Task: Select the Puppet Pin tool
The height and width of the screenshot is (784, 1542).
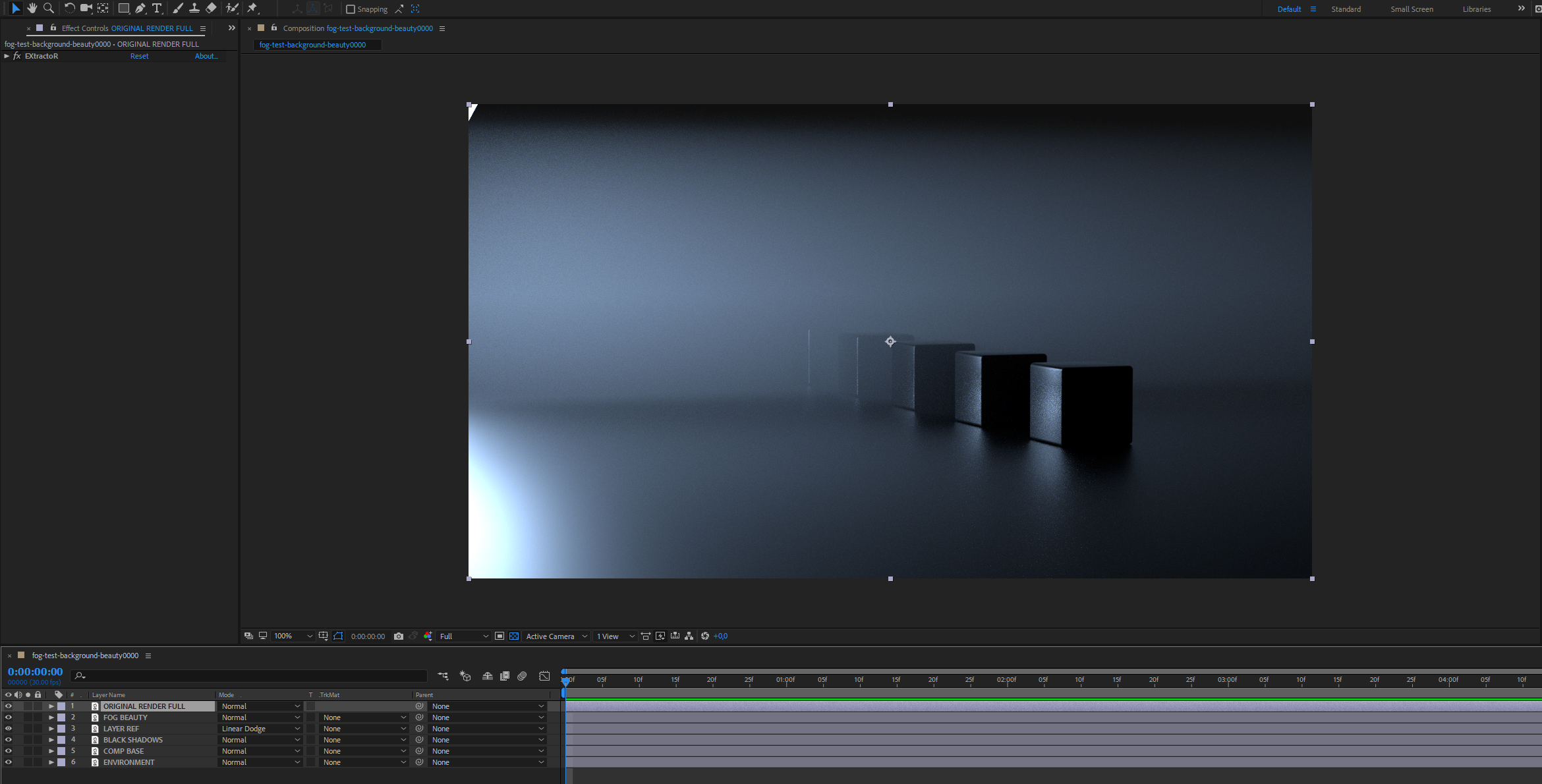Action: pos(252,8)
